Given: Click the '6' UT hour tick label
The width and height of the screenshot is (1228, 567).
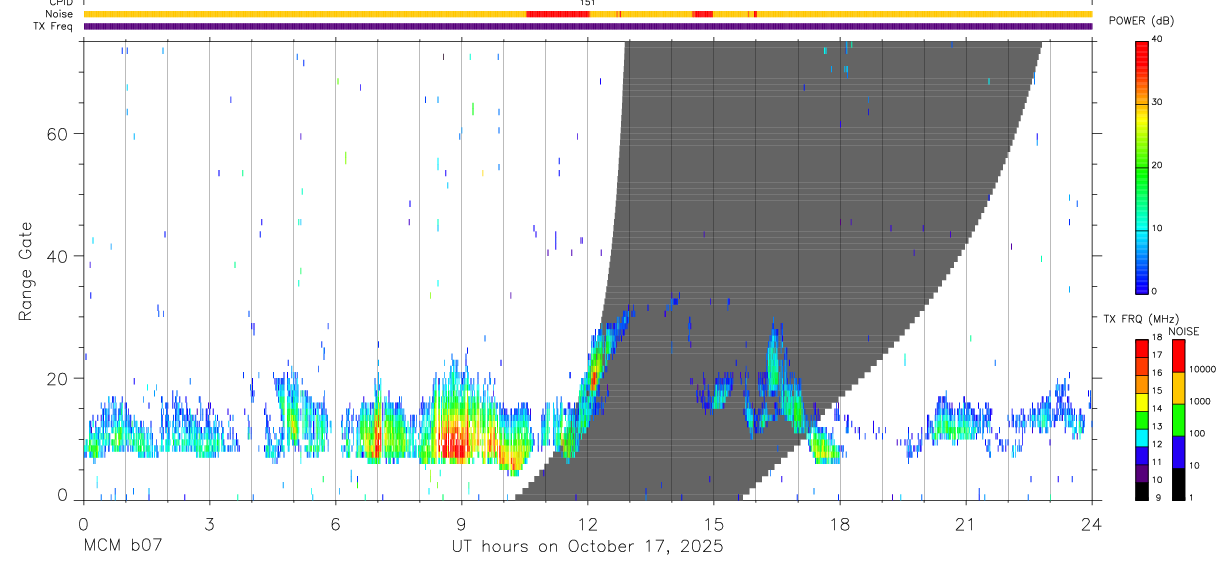Looking at the screenshot, I should [x=335, y=524].
